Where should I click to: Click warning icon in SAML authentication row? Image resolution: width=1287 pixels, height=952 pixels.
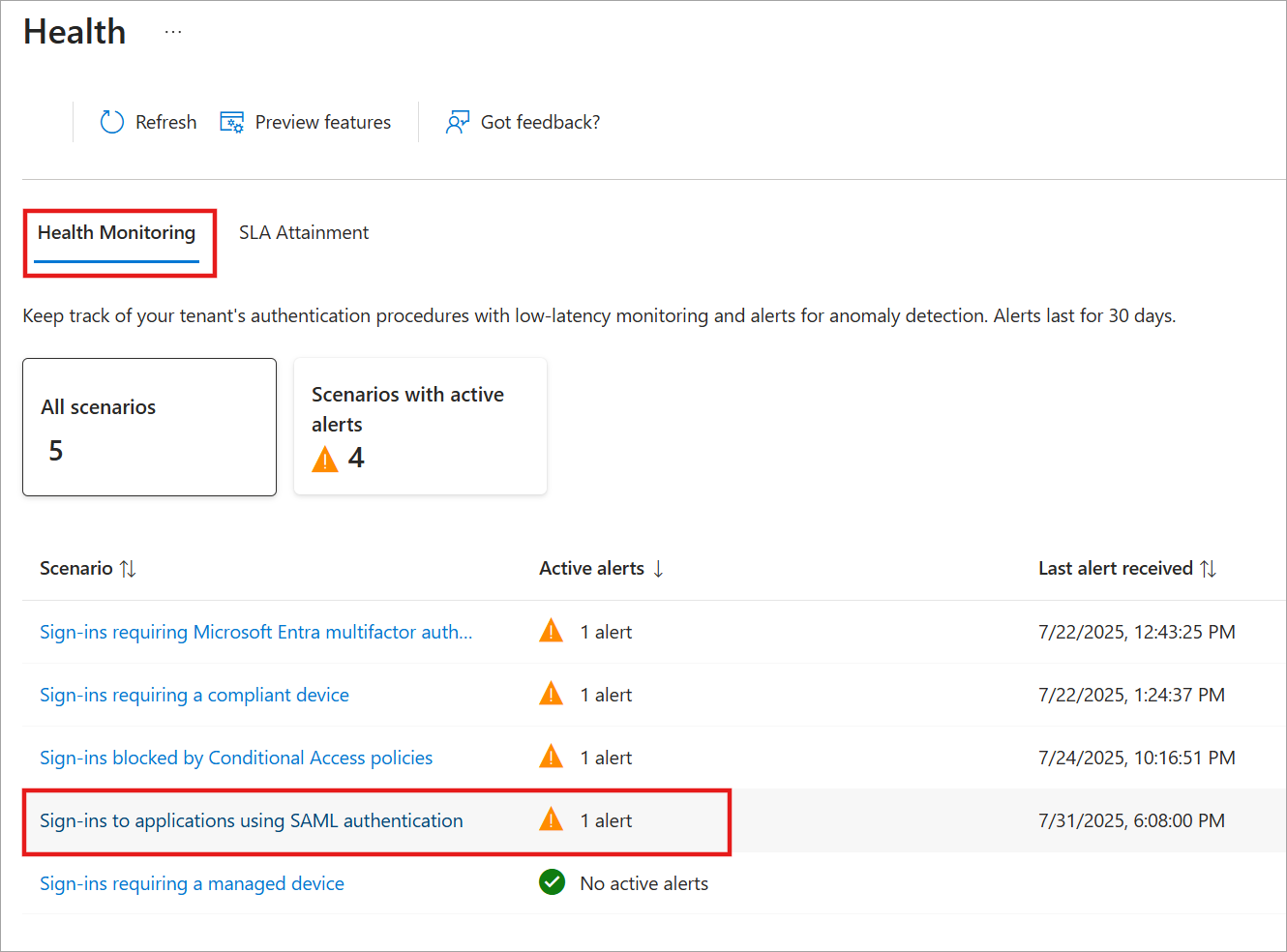coord(551,820)
